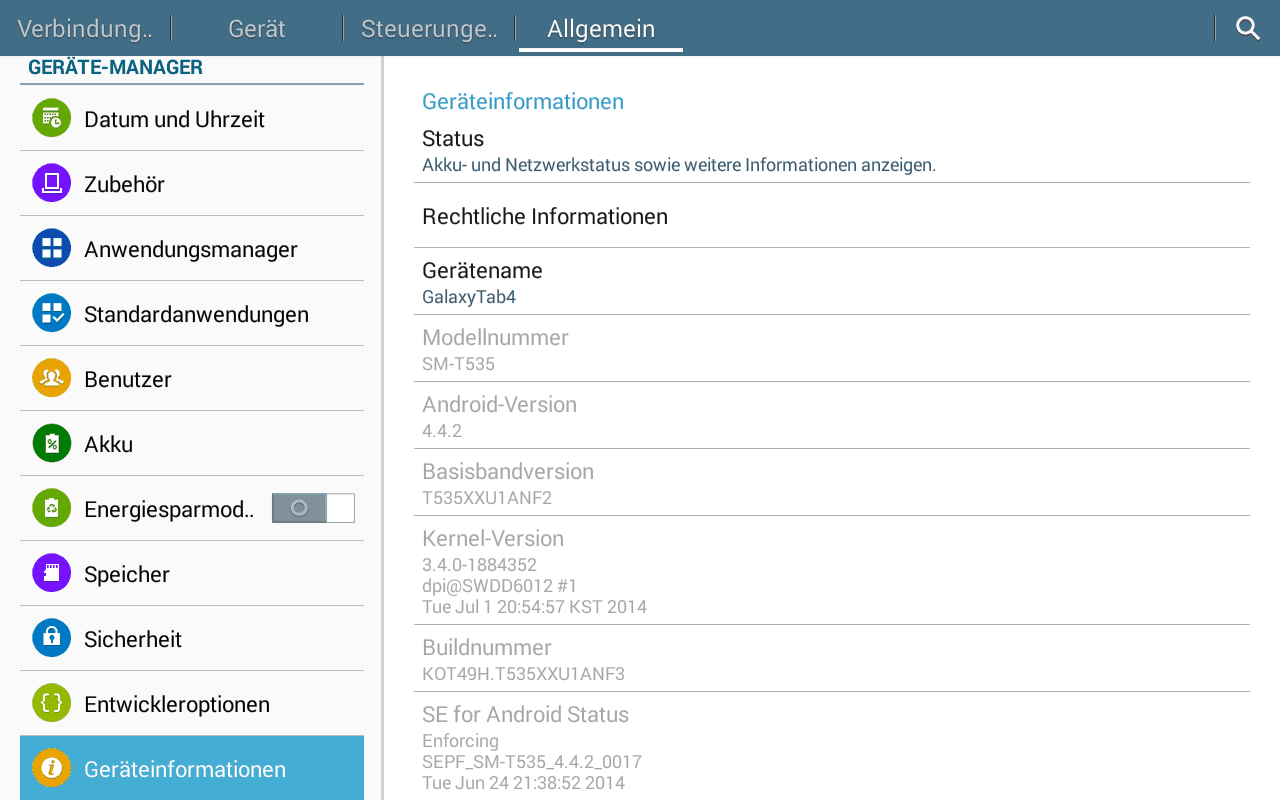Open the Status entry
The height and width of the screenshot is (800, 1280).
click(x=832, y=151)
